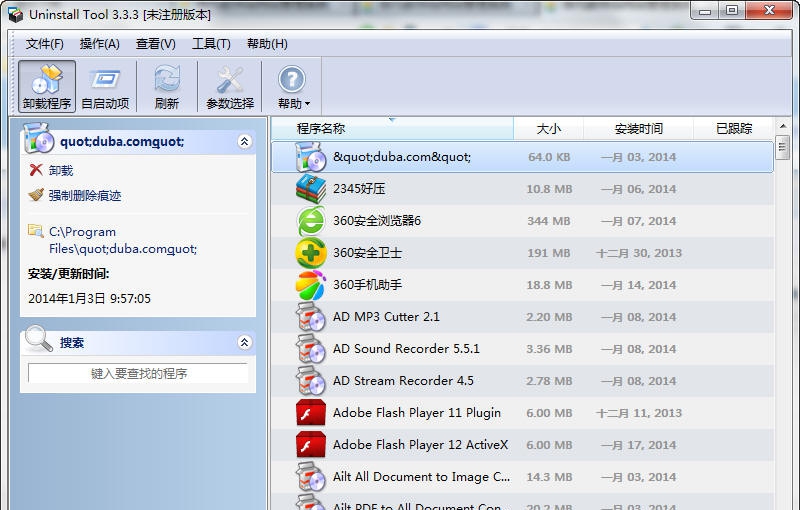Select the 360手机助手 colorful icon
This screenshot has height=510, width=800.
[x=311, y=285]
